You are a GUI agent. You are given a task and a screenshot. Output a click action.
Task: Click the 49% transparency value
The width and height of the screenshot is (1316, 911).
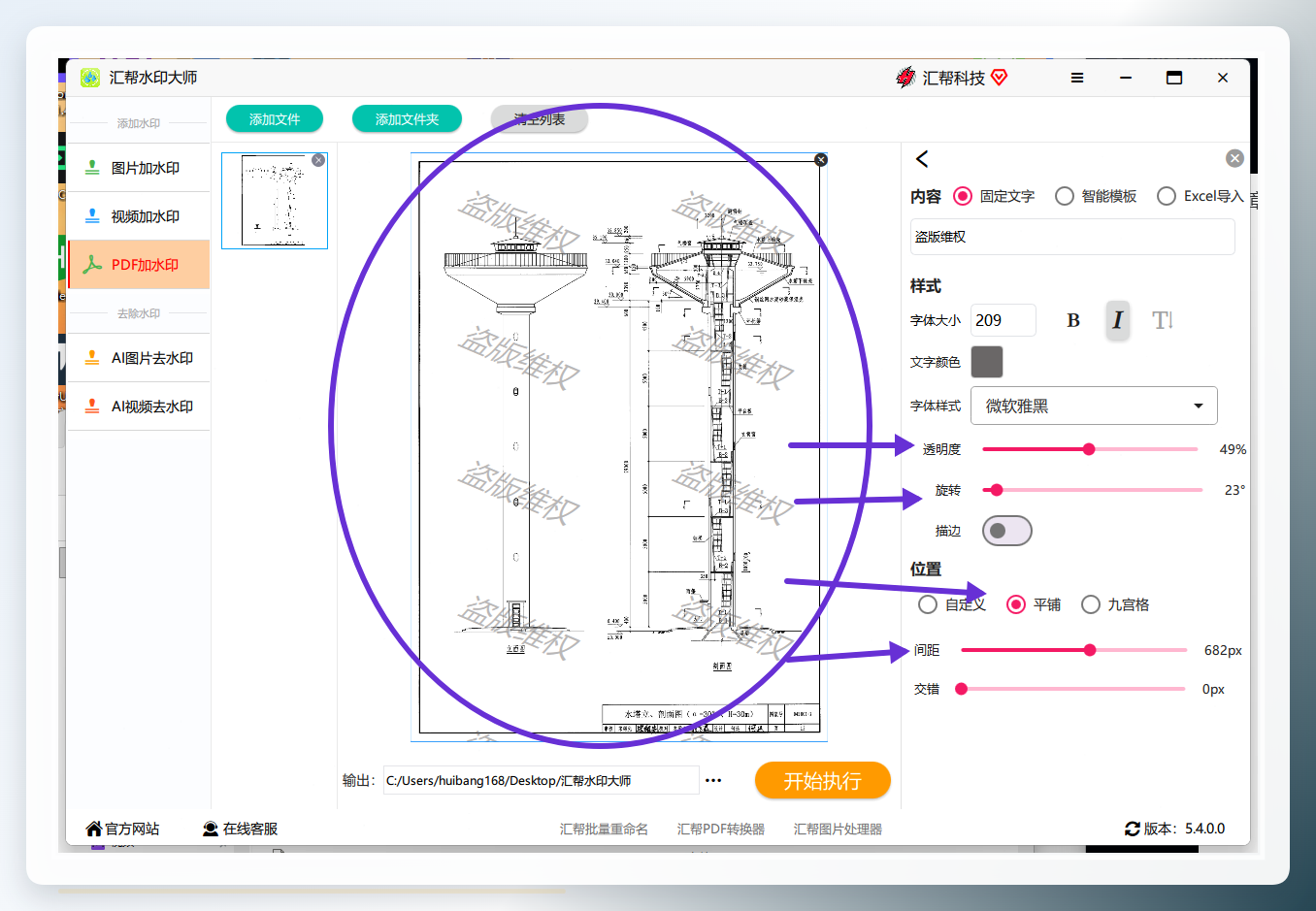[x=1233, y=449]
